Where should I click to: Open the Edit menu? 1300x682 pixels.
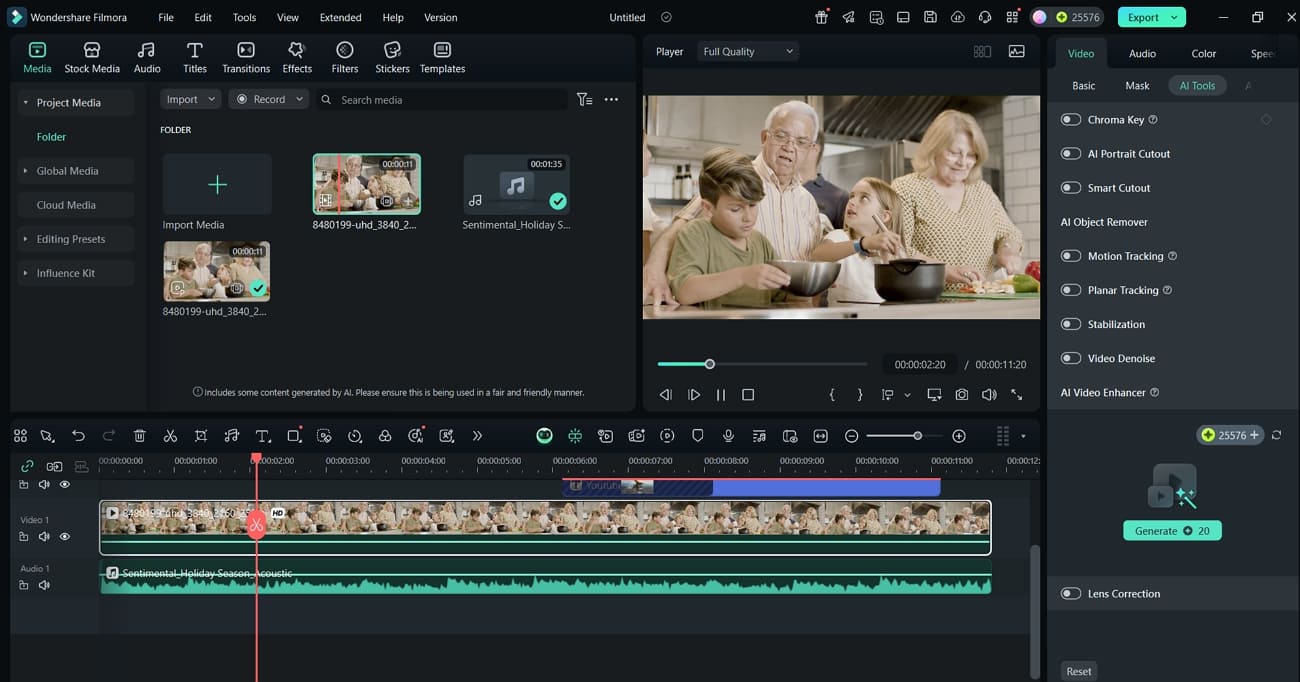(x=203, y=17)
